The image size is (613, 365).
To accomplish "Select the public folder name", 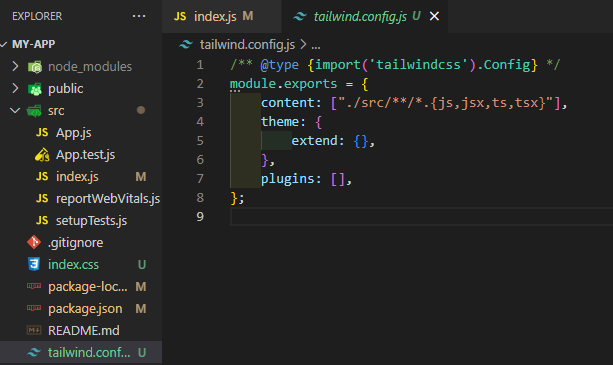I will [x=65, y=89].
